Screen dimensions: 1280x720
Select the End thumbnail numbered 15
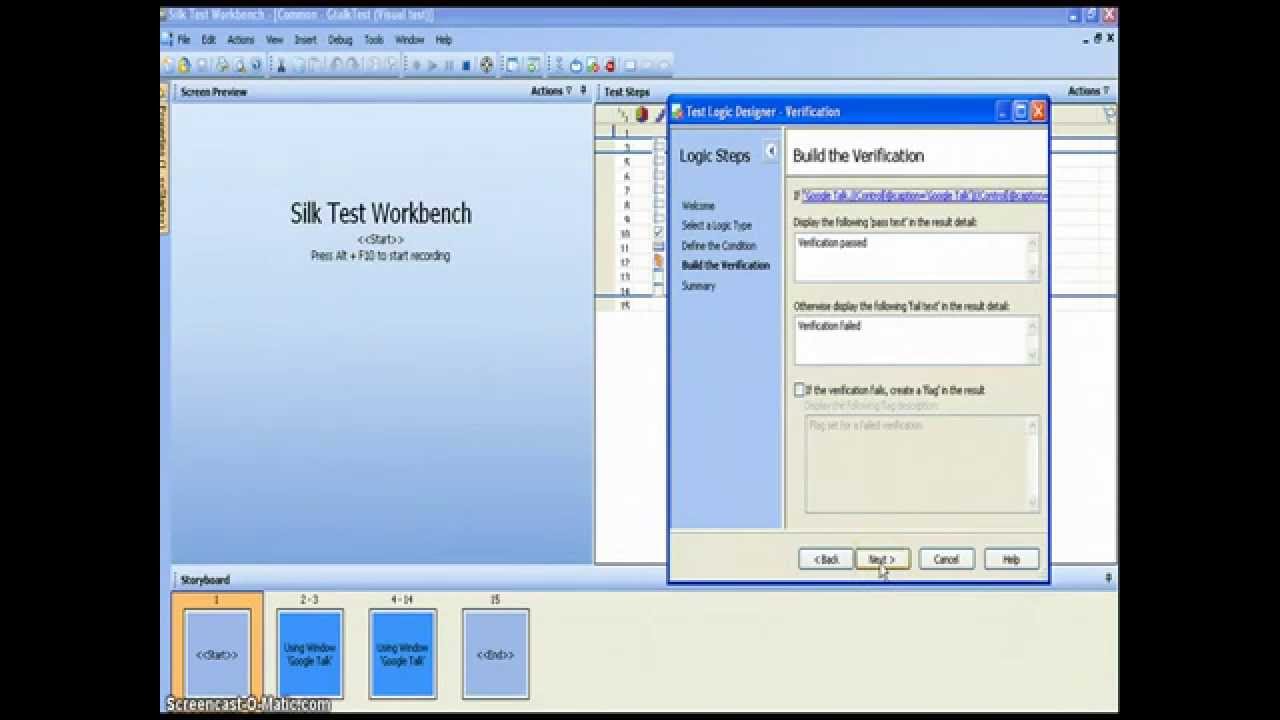(495, 654)
